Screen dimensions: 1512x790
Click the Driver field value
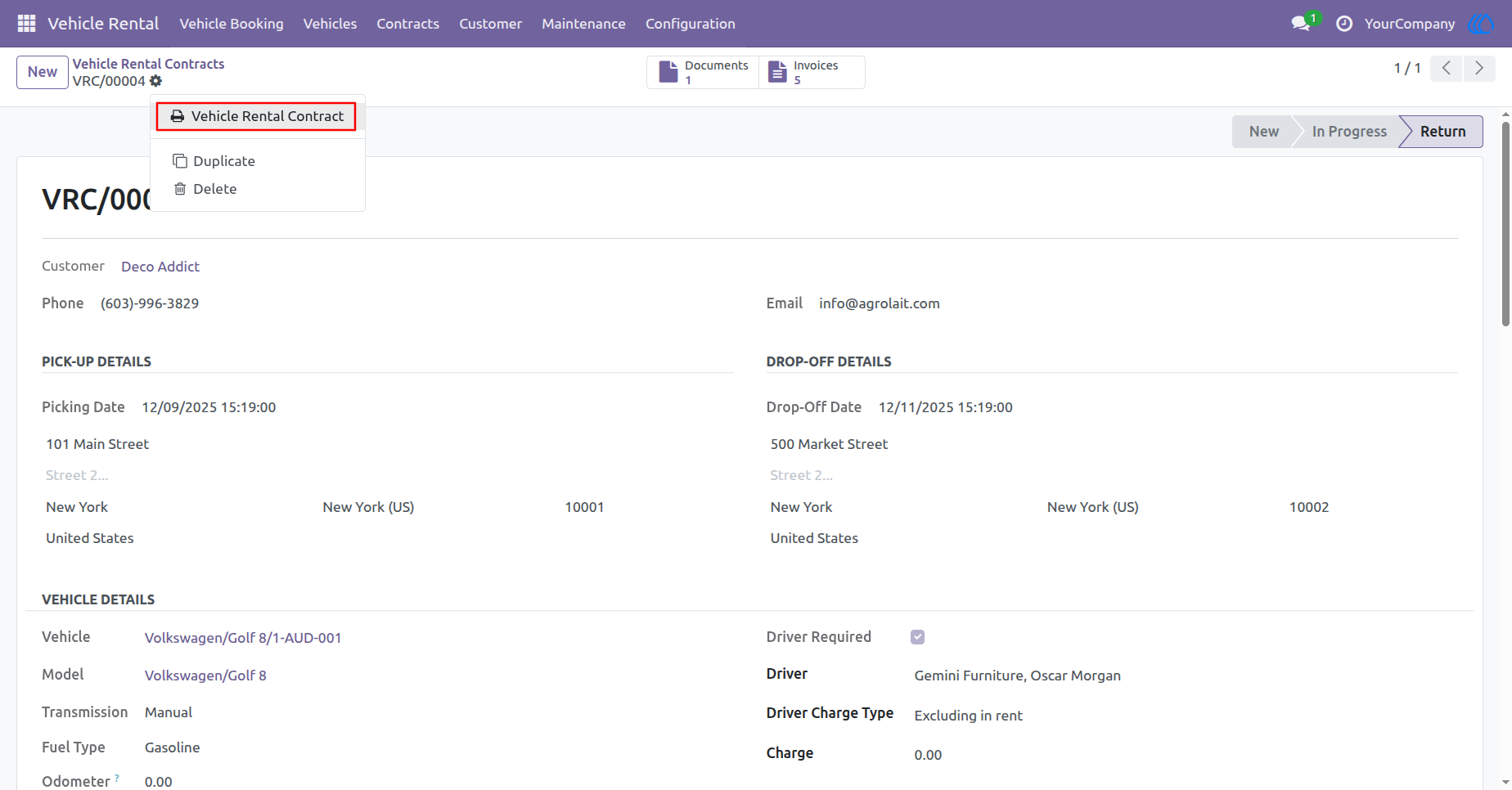[1017, 676]
